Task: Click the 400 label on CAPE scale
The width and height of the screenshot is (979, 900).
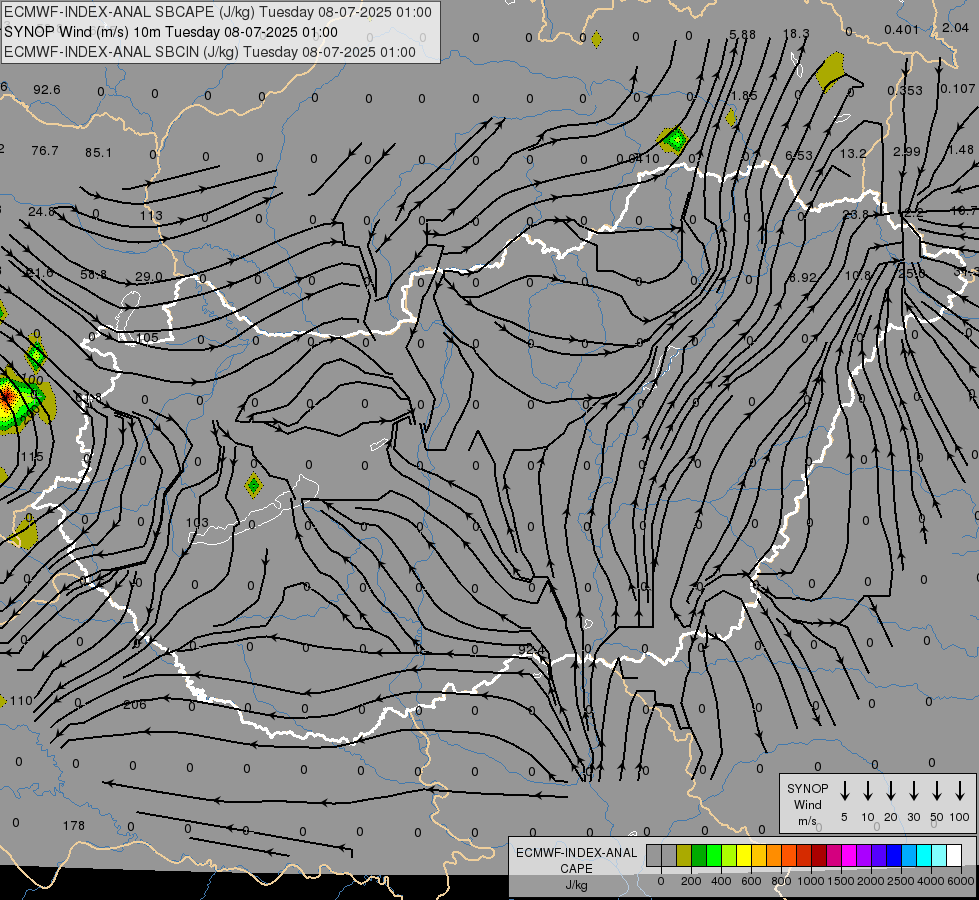Action: [x=721, y=881]
